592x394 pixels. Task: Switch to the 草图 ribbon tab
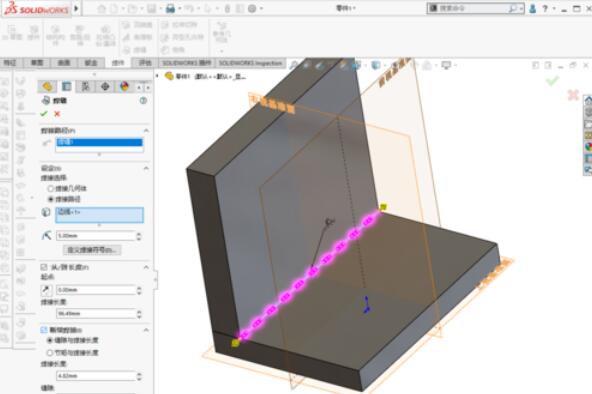click(37, 63)
